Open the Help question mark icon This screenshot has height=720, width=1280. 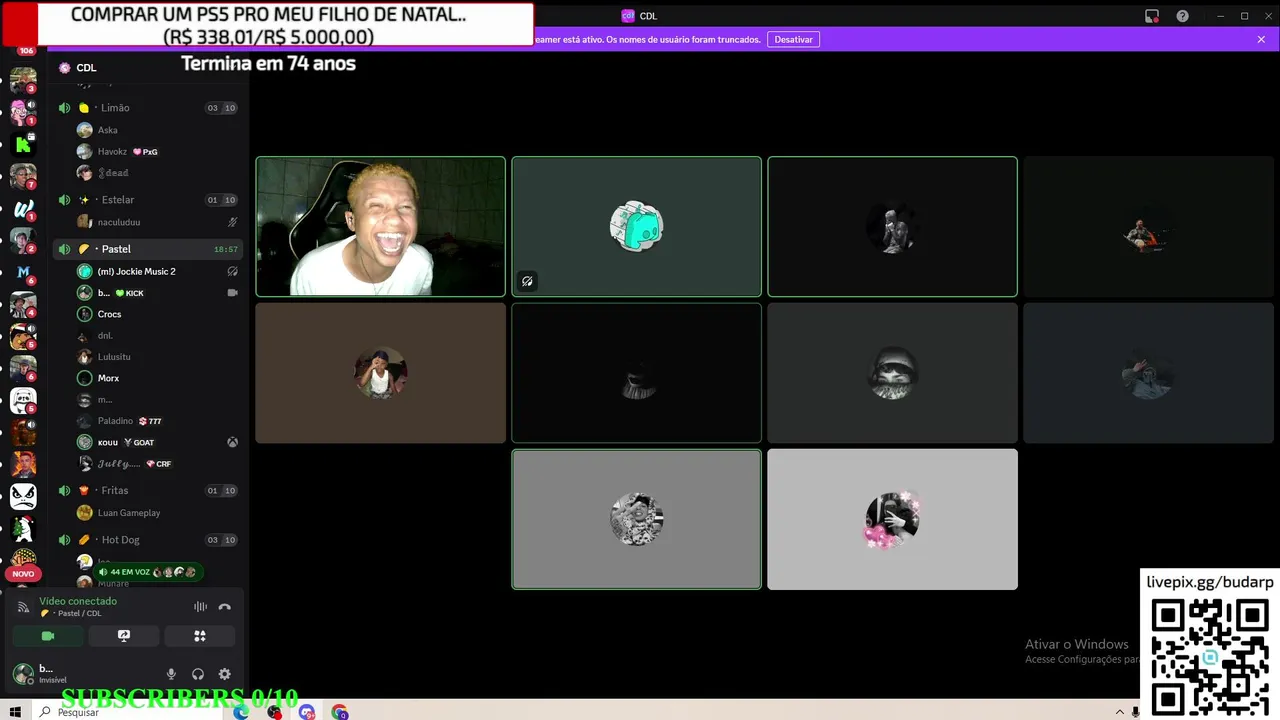[1183, 16]
